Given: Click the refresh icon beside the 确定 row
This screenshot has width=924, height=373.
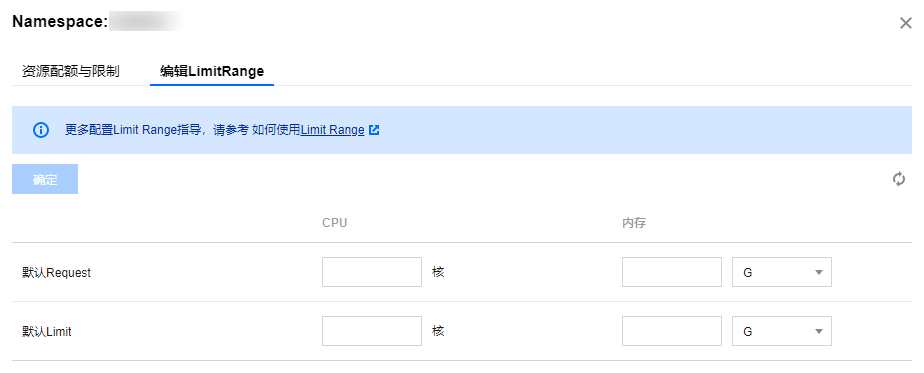Looking at the screenshot, I should (899, 179).
